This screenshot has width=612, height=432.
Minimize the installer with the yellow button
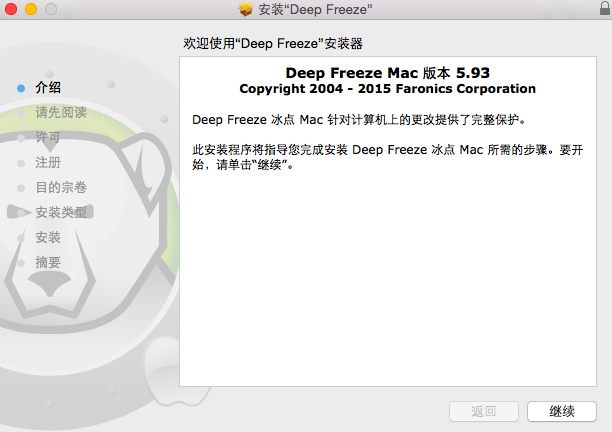(x=31, y=9)
